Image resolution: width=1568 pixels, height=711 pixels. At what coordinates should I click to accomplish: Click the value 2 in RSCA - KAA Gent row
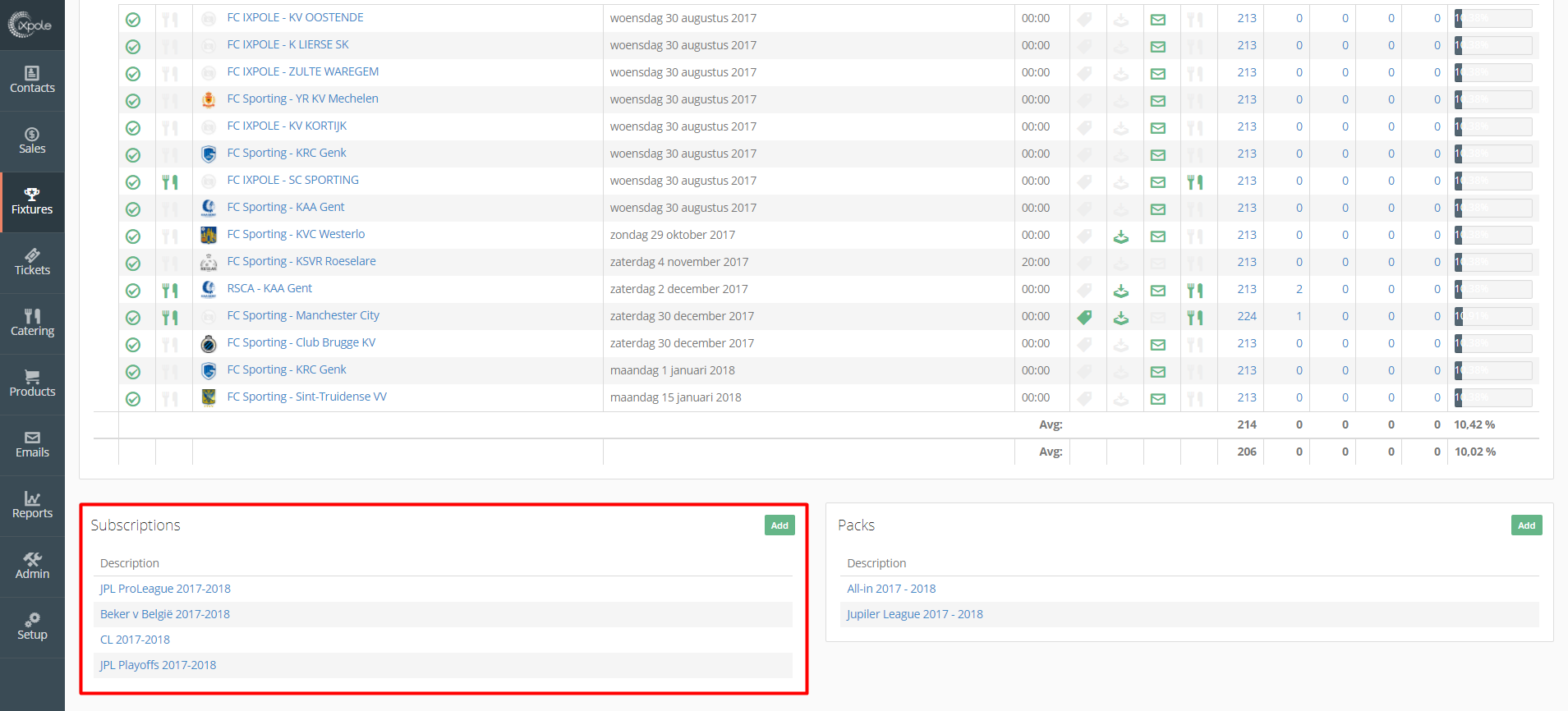pos(1299,289)
